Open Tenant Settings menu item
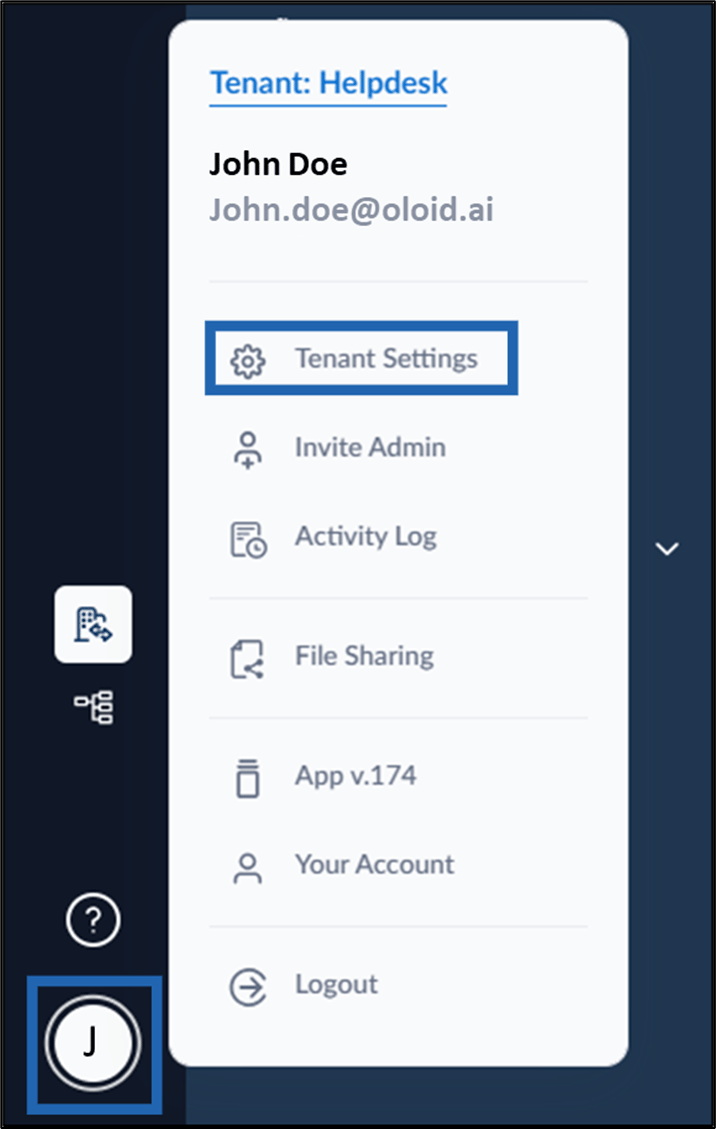This screenshot has width=716, height=1129. coord(362,359)
